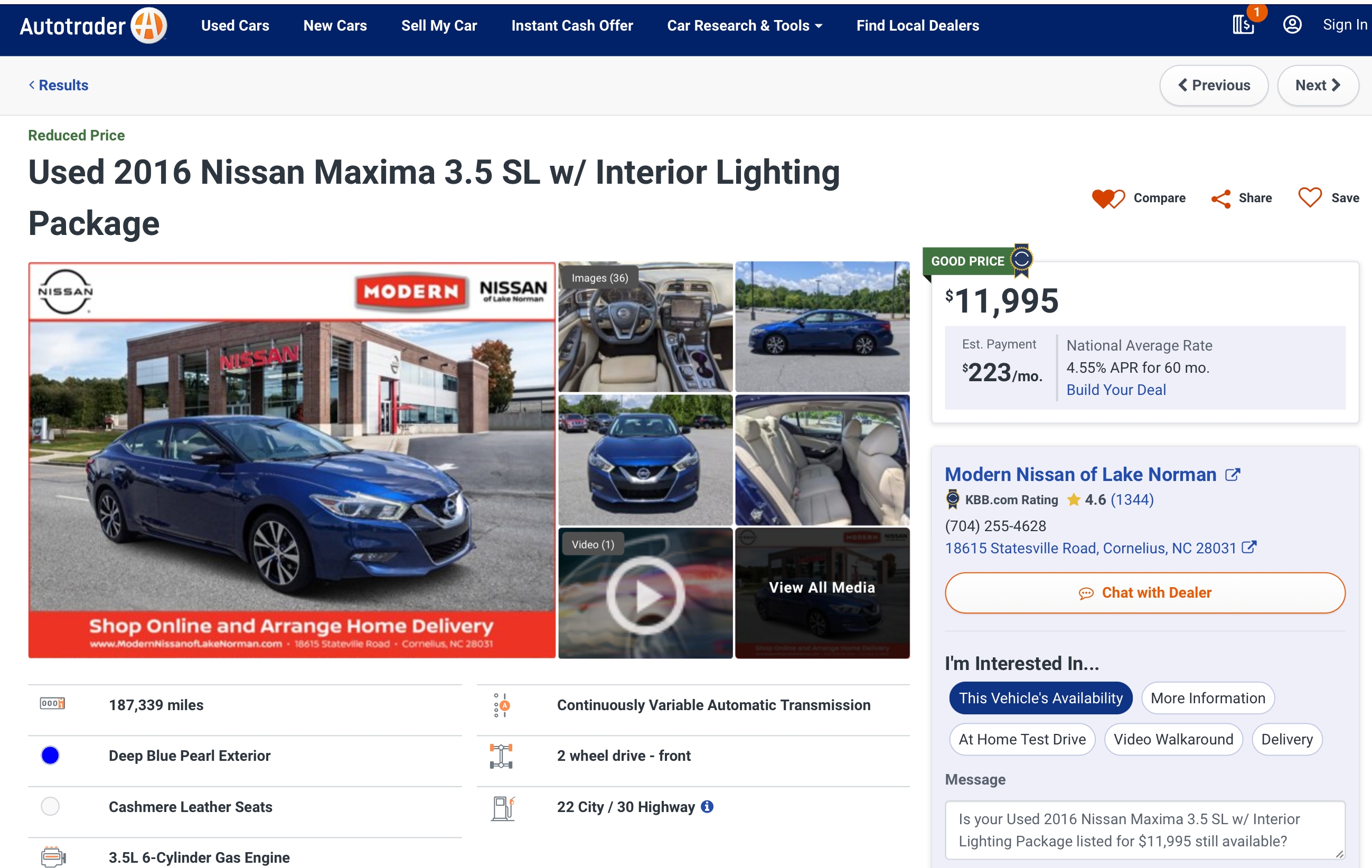Image resolution: width=1372 pixels, height=868 pixels.
Task: Click the Autotrader logo icon
Action: click(x=148, y=26)
